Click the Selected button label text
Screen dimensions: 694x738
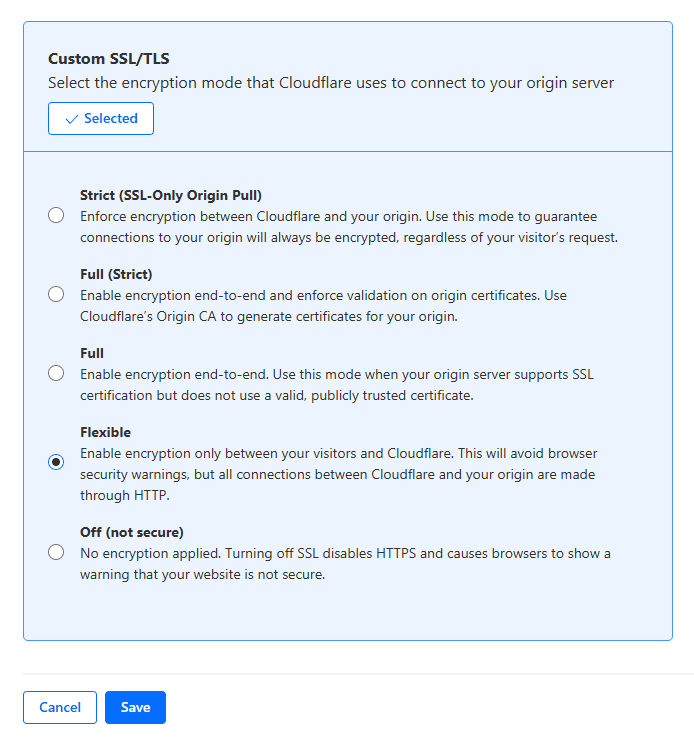point(110,118)
